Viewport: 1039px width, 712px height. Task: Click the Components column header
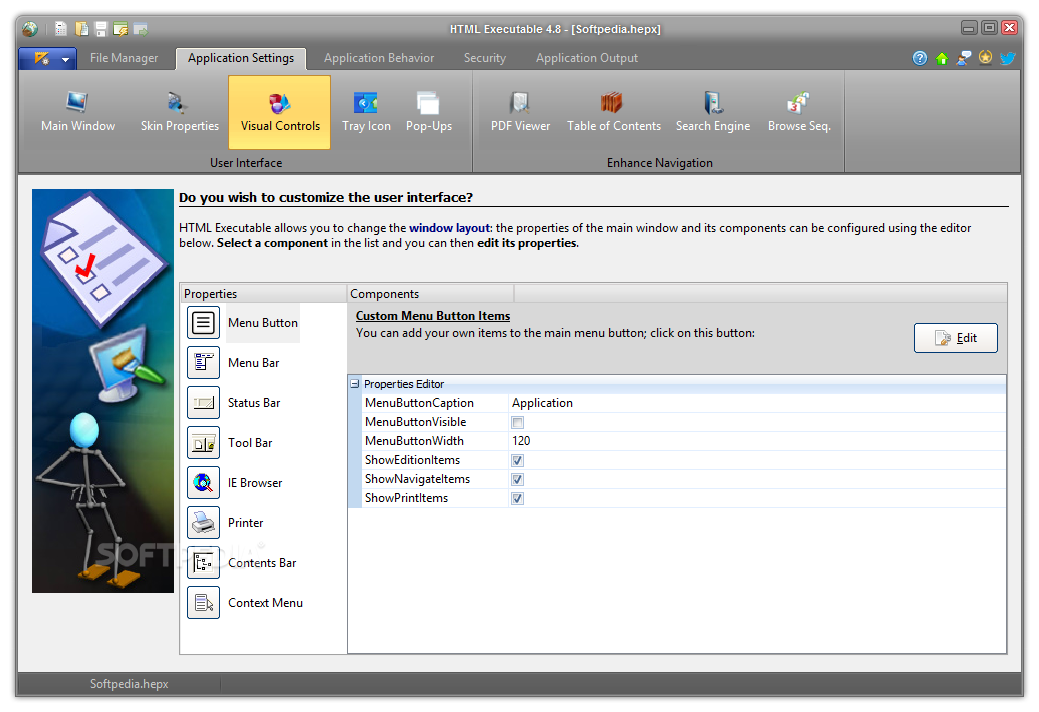pos(431,293)
